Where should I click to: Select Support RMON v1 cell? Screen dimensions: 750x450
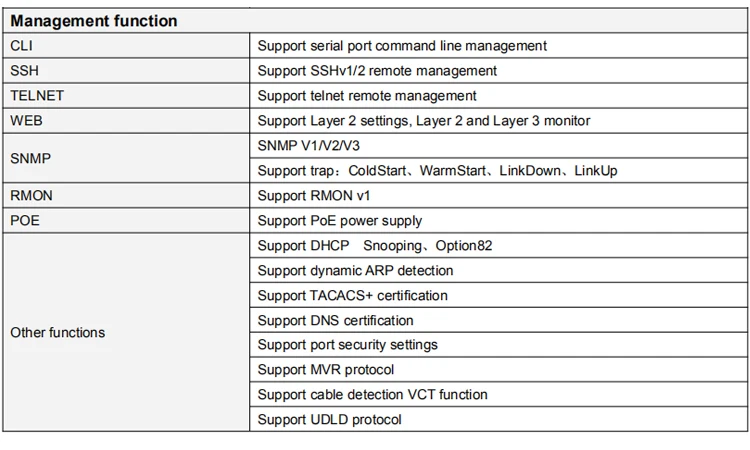(x=314, y=196)
